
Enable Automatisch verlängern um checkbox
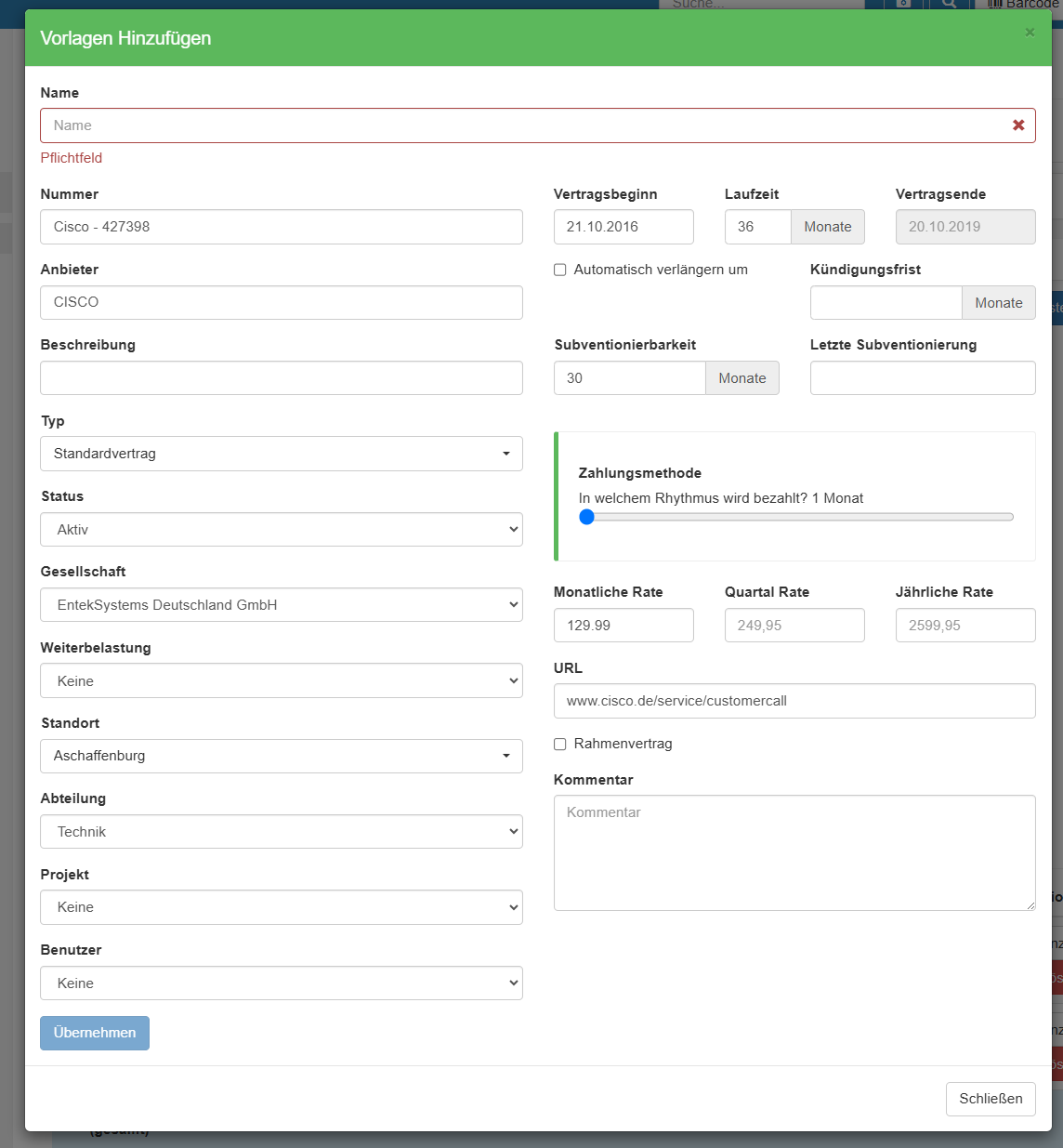[560, 270]
